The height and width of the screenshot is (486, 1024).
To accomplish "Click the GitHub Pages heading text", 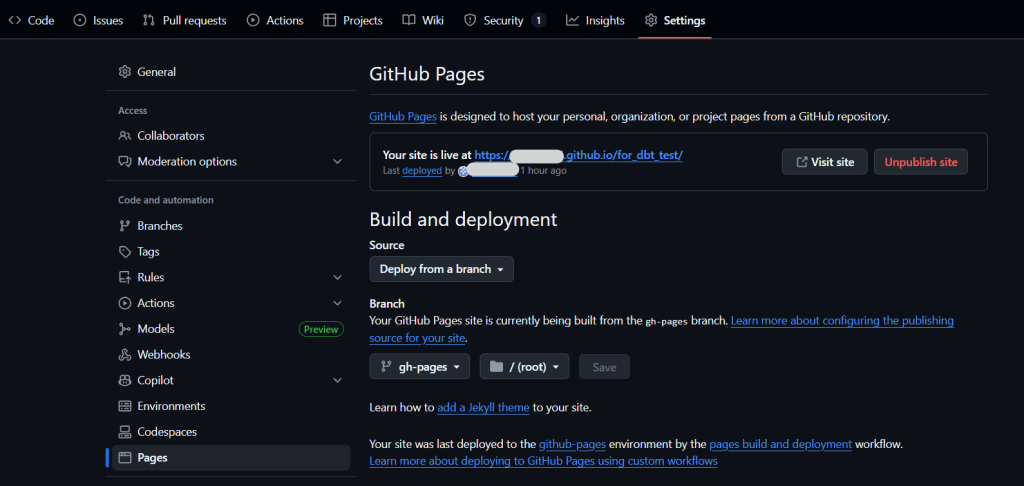I will [x=427, y=74].
